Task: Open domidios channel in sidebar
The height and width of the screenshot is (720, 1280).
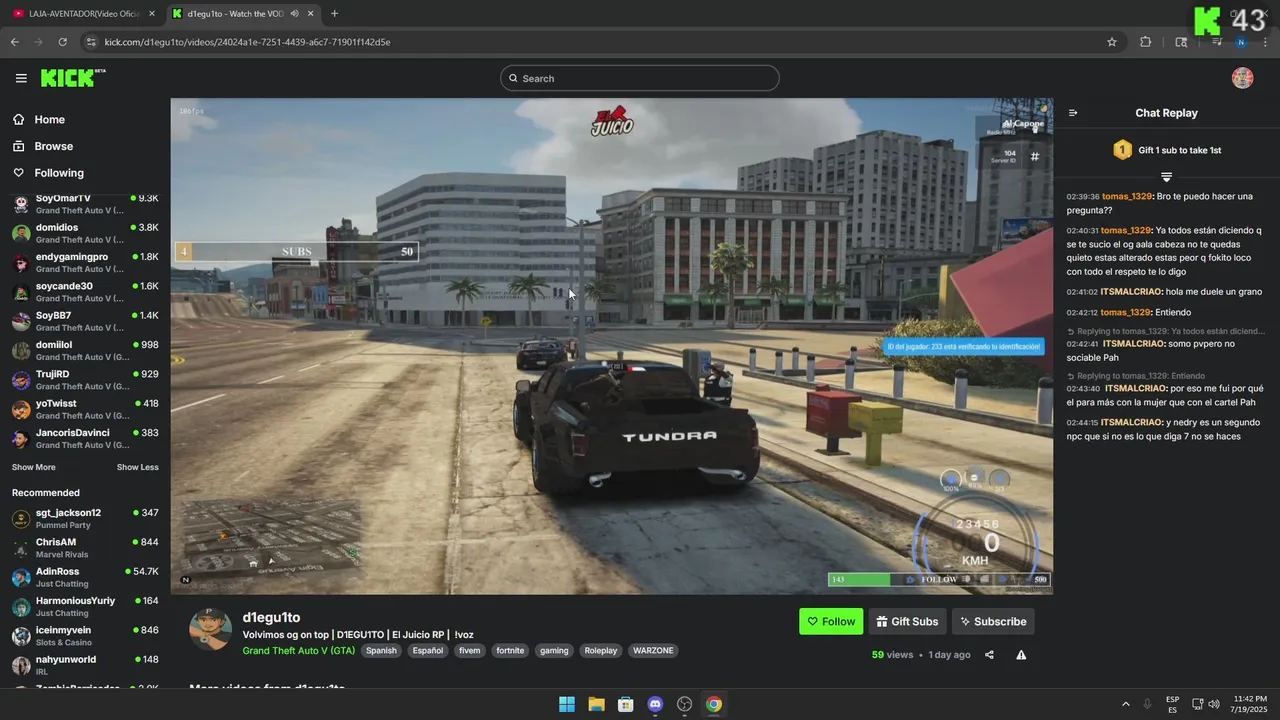Action: (x=85, y=233)
